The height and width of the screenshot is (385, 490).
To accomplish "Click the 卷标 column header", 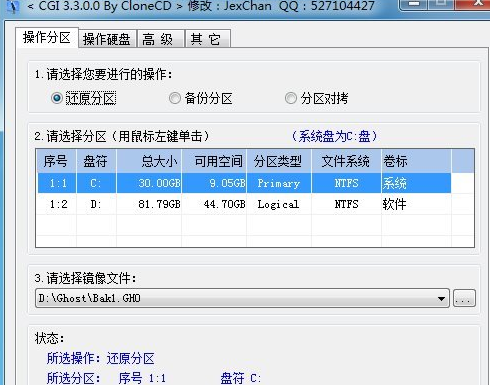I will [x=416, y=161].
